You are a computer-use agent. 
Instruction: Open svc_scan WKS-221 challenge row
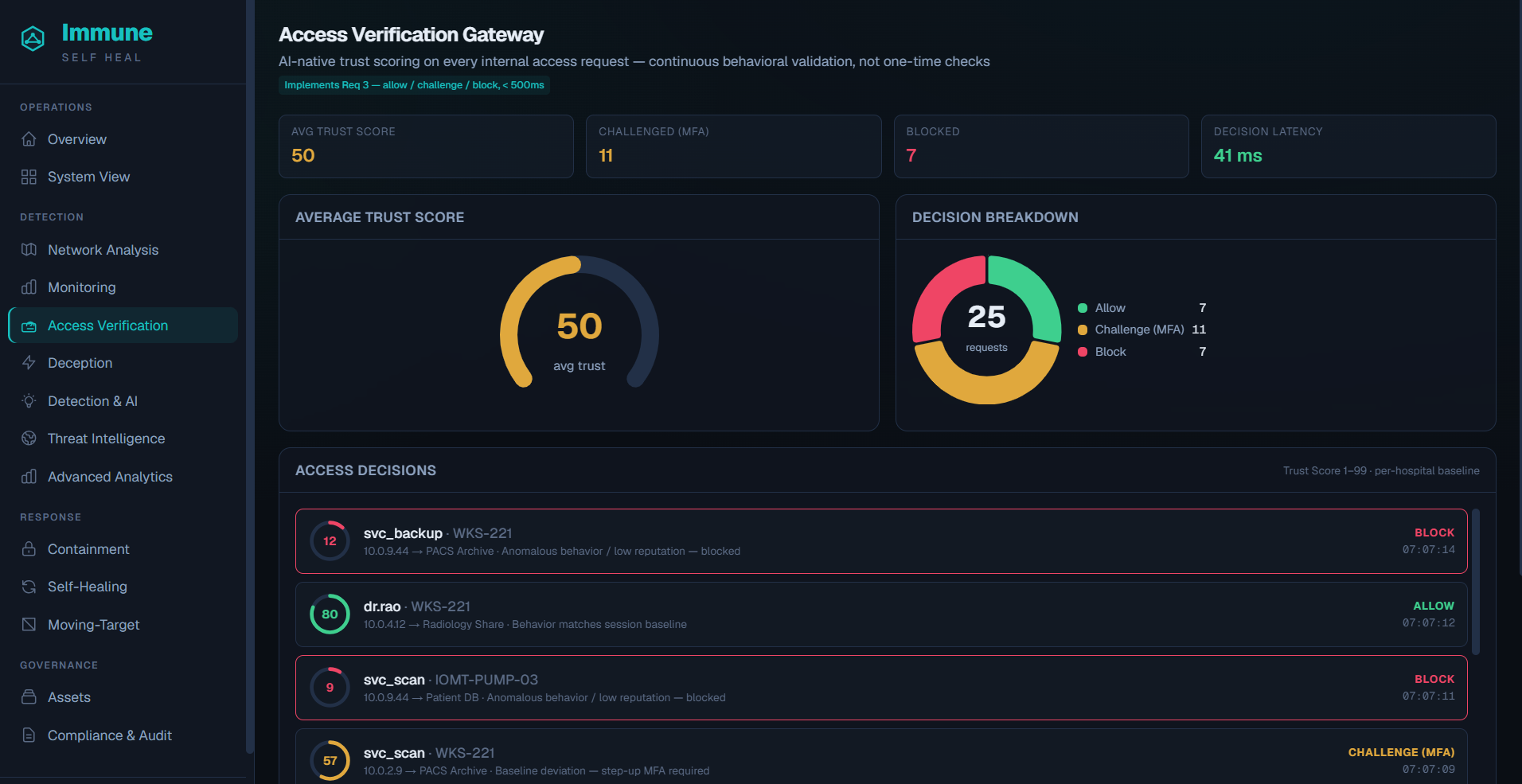[881, 757]
